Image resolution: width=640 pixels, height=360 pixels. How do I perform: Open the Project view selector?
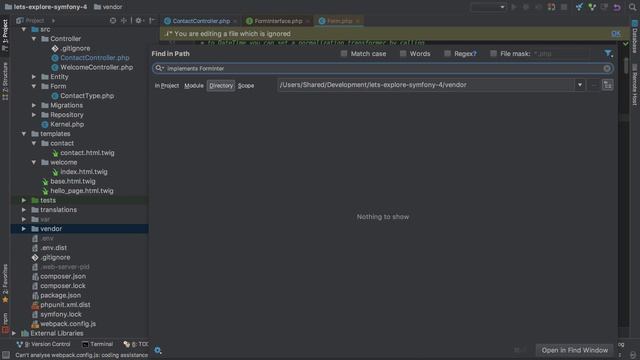[36, 20]
